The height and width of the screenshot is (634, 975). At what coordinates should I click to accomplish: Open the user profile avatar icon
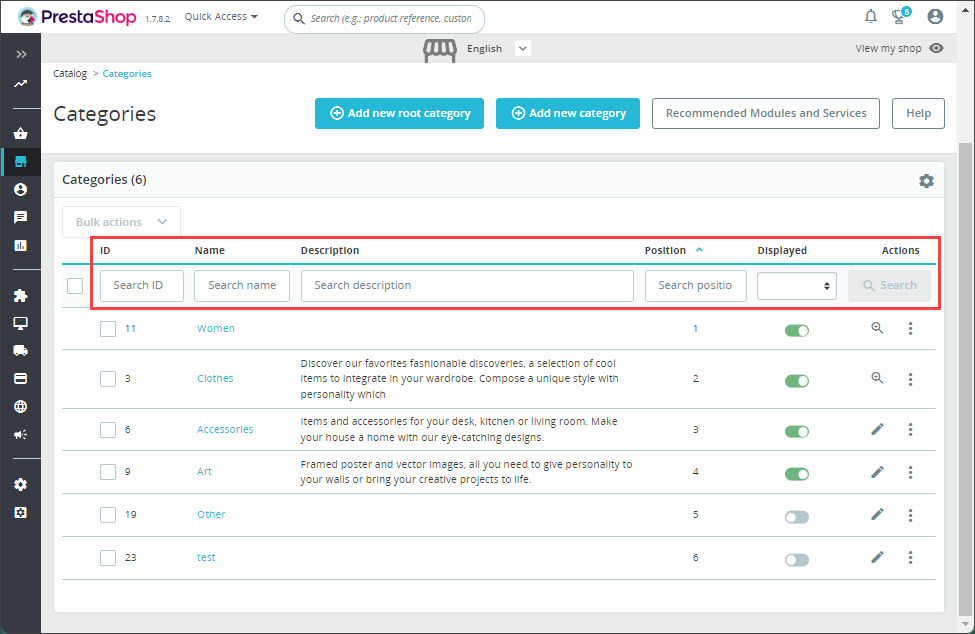point(935,16)
